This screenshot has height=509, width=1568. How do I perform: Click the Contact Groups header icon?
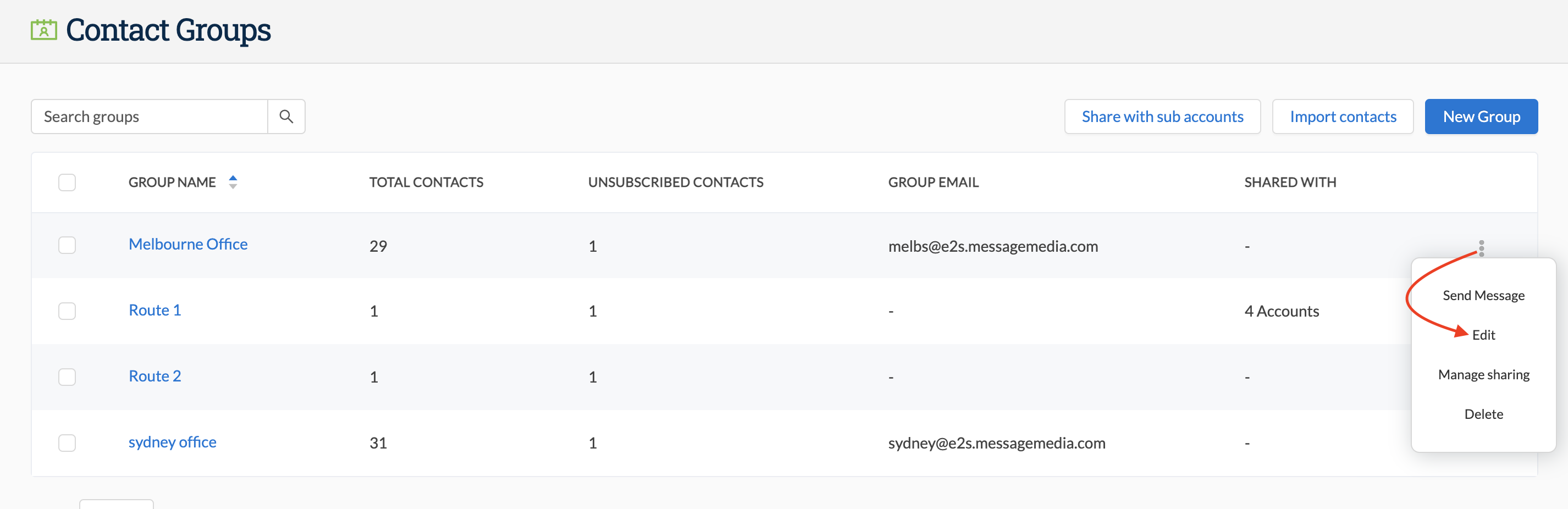pos(43,29)
